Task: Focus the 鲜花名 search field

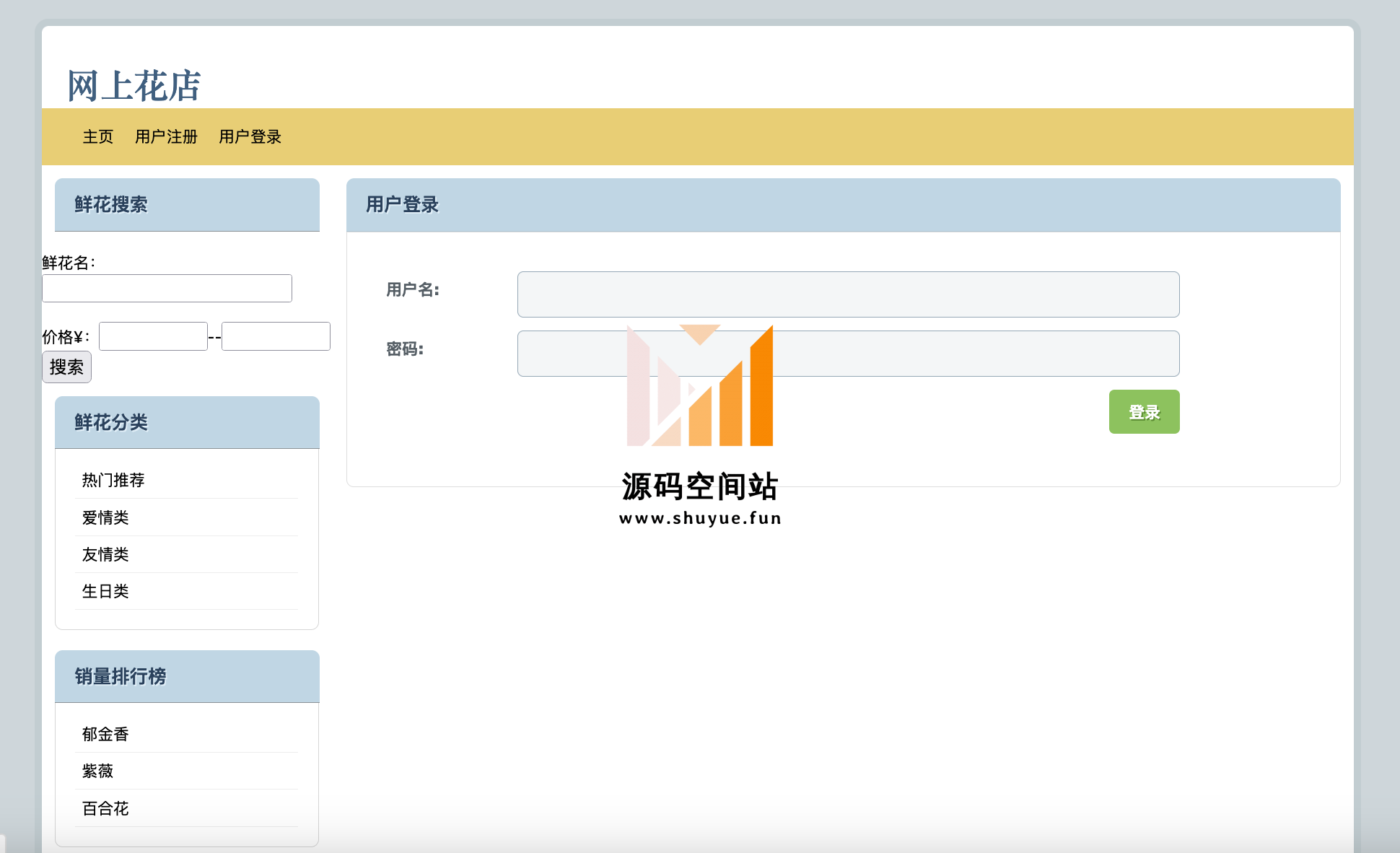Action: (x=167, y=288)
